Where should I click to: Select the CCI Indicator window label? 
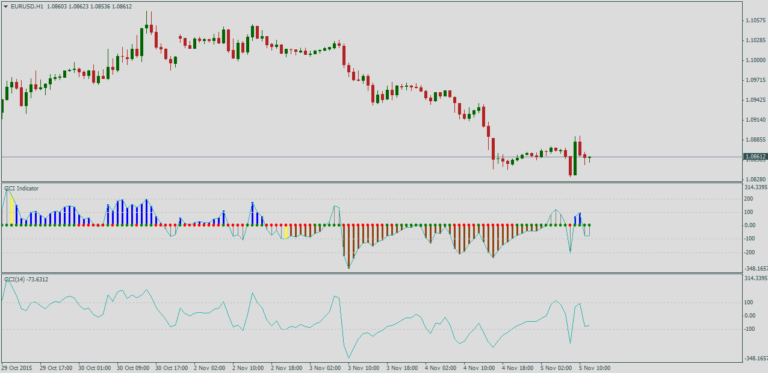(21, 188)
